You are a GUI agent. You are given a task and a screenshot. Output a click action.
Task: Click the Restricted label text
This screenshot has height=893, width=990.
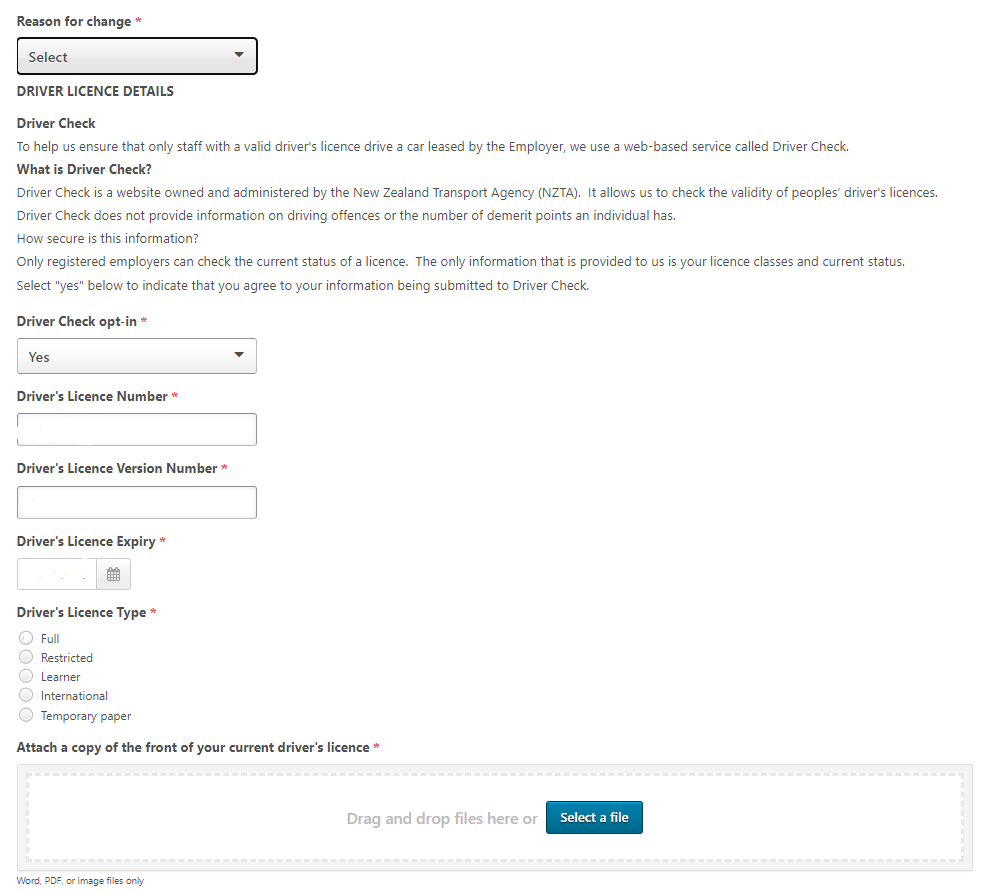(67, 657)
